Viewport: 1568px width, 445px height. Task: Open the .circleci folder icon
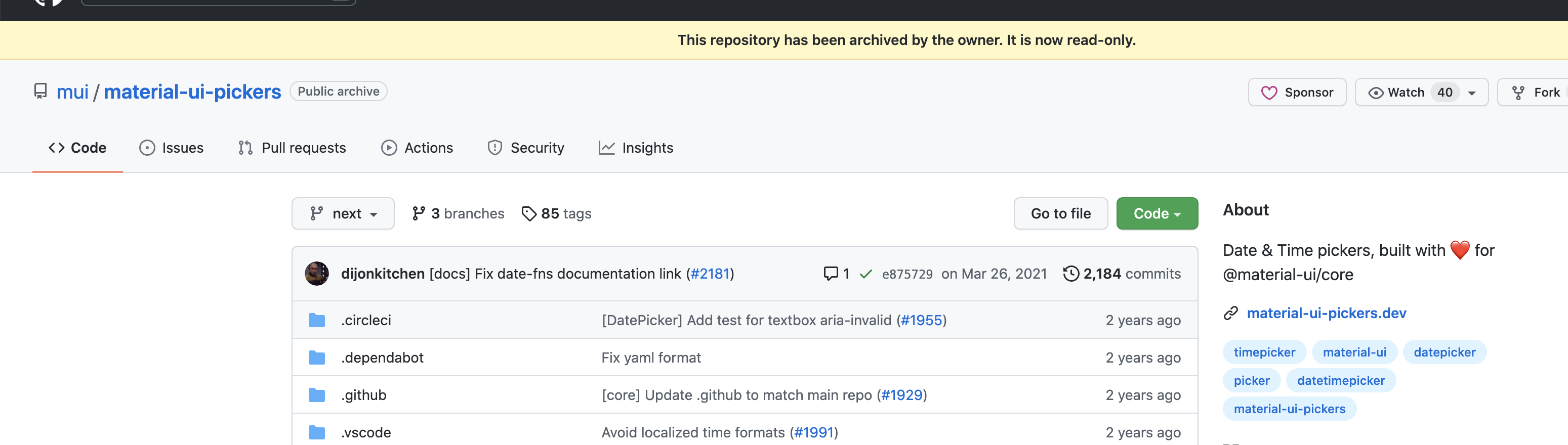point(316,321)
